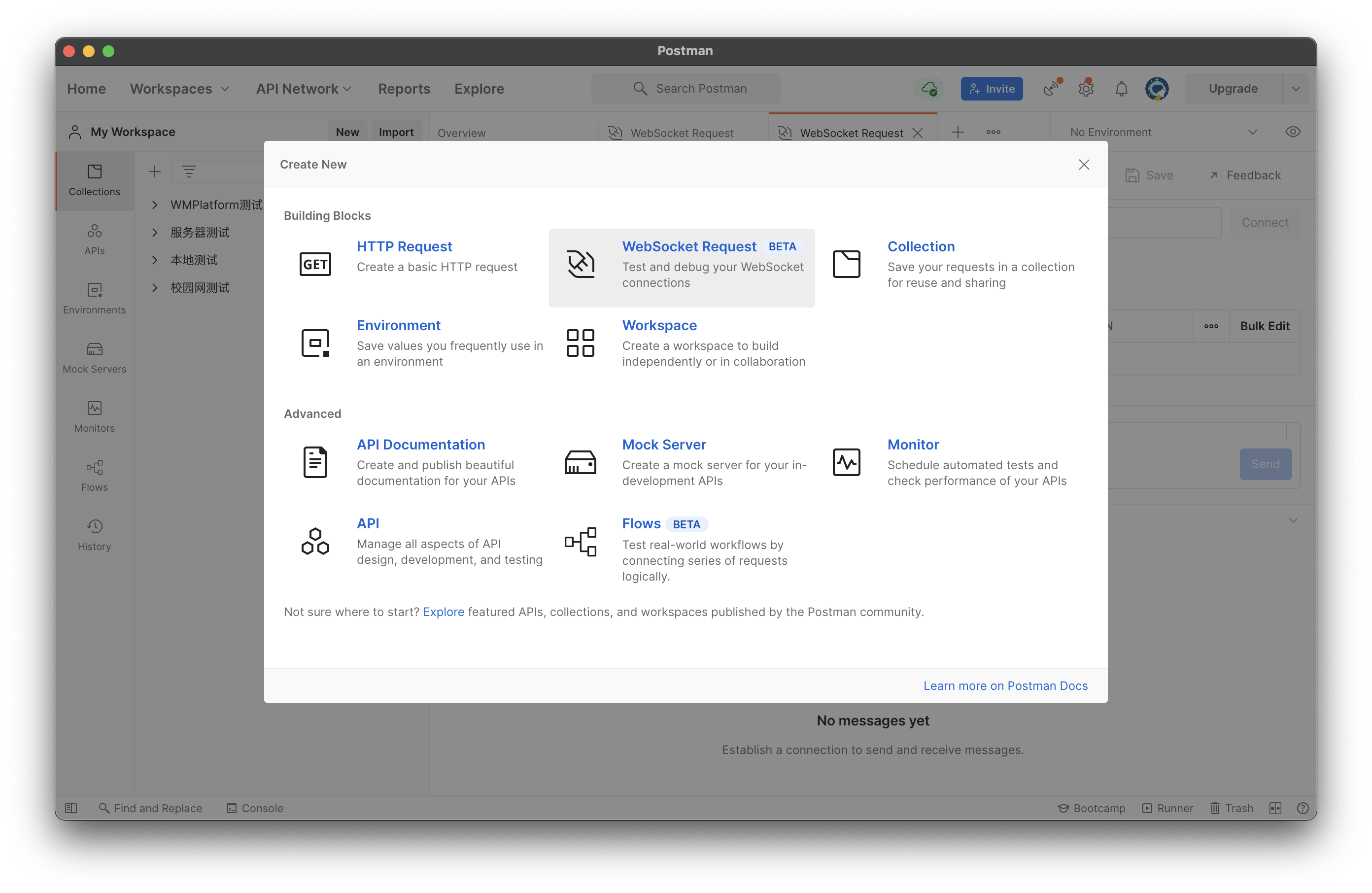Close the active WebSocket Request tab
The image size is (1372, 893).
tap(918, 133)
